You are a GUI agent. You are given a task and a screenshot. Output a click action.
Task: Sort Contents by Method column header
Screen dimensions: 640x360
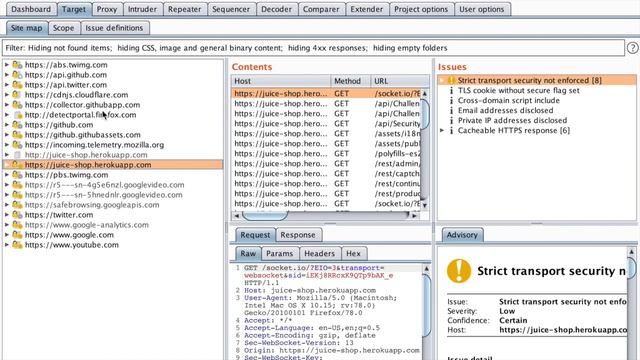(351, 81)
